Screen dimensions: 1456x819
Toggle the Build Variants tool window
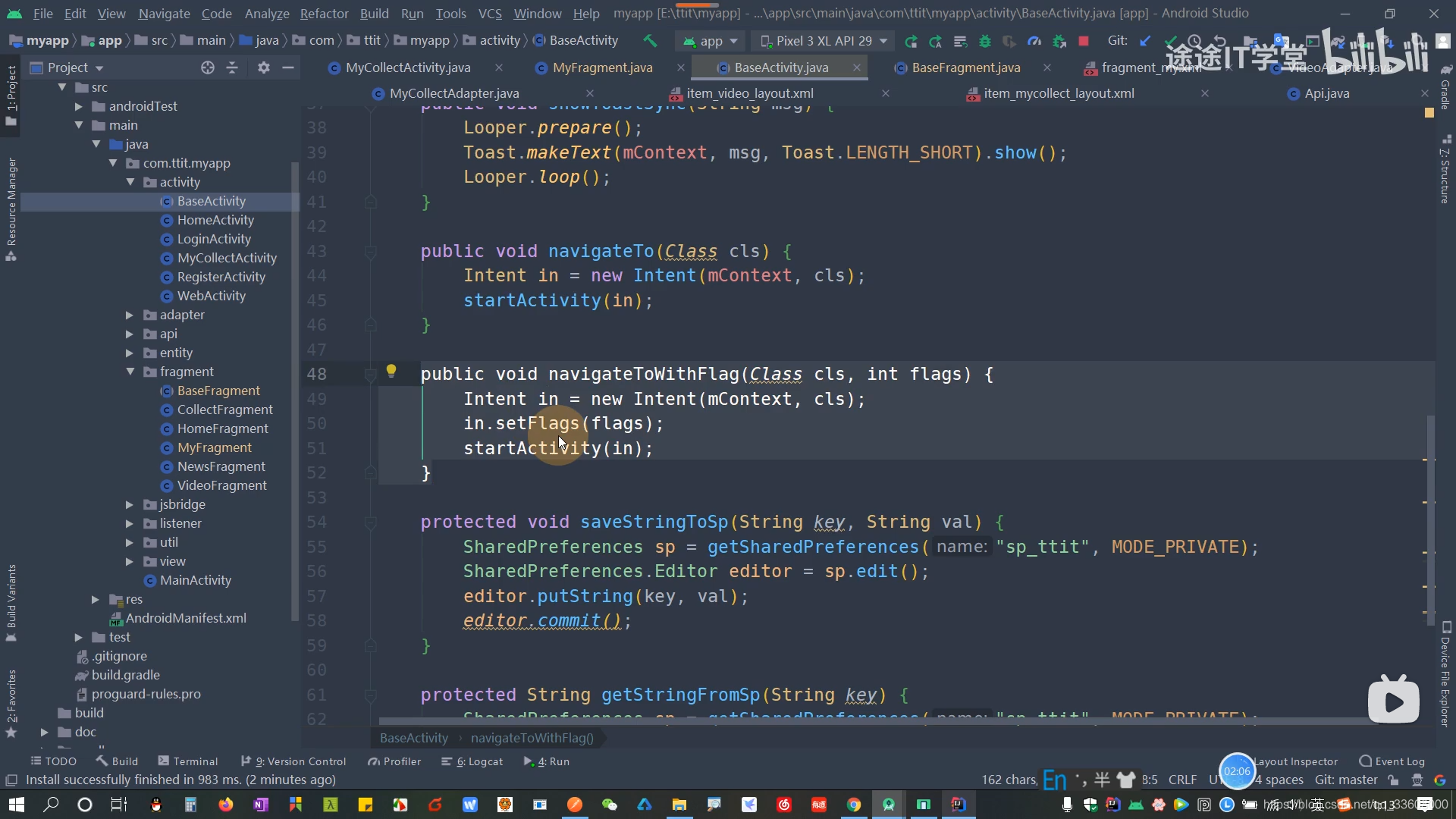click(x=11, y=603)
